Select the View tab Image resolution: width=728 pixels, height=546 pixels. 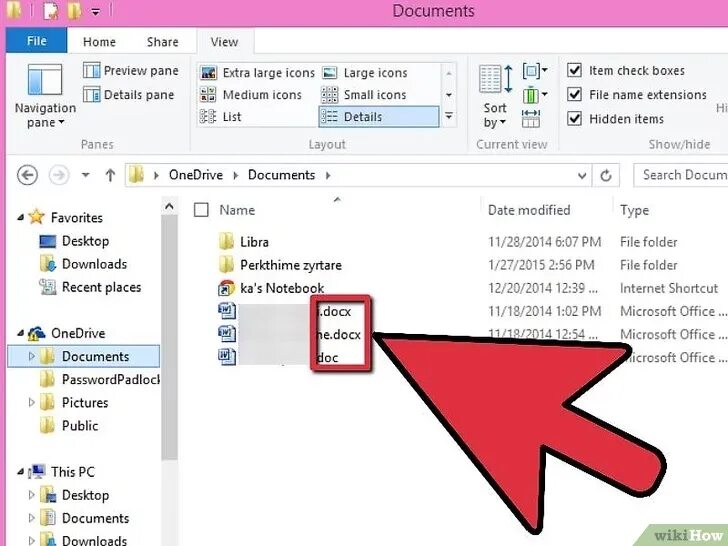225,42
